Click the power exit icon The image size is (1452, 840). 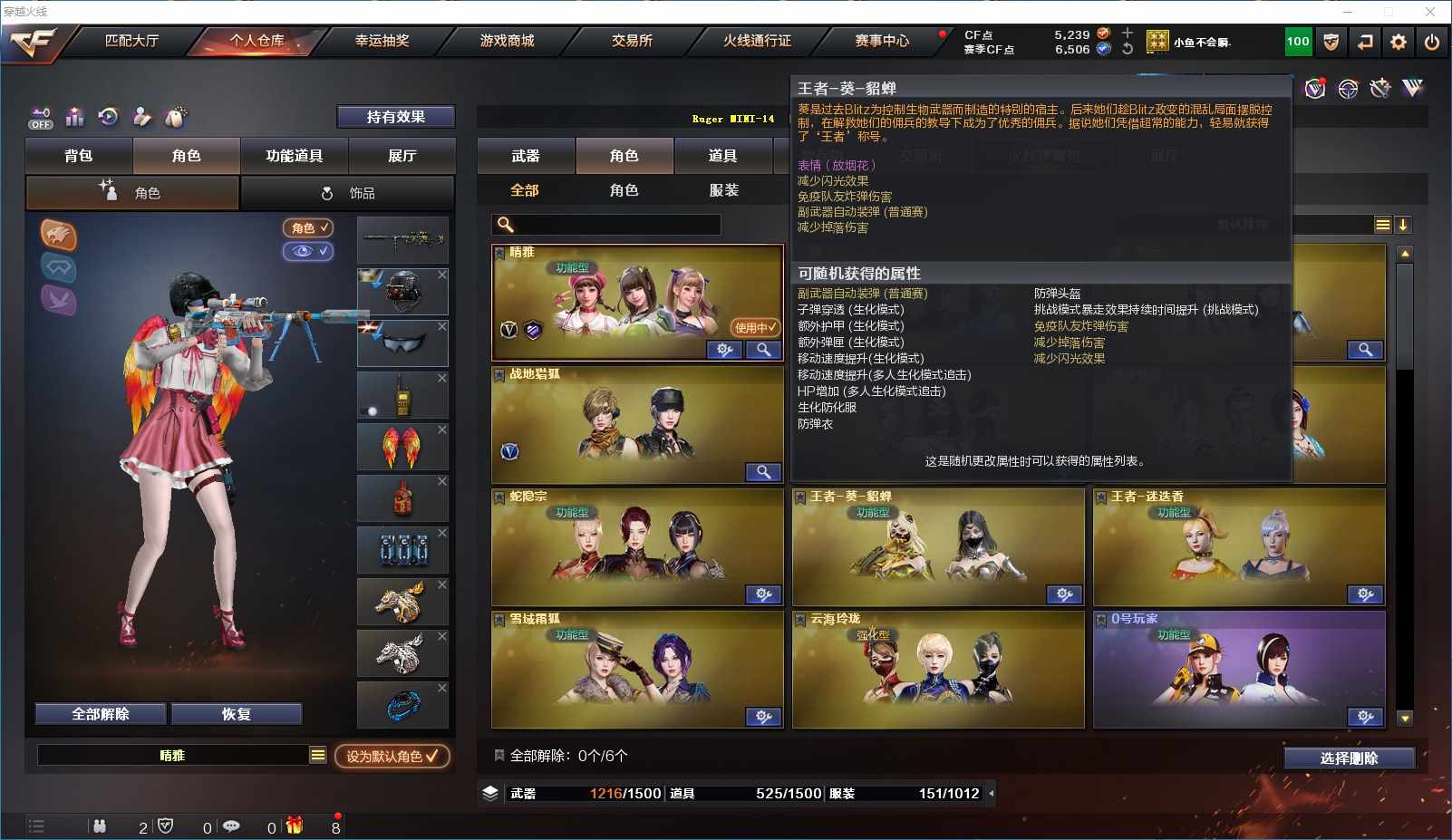coord(1432,42)
